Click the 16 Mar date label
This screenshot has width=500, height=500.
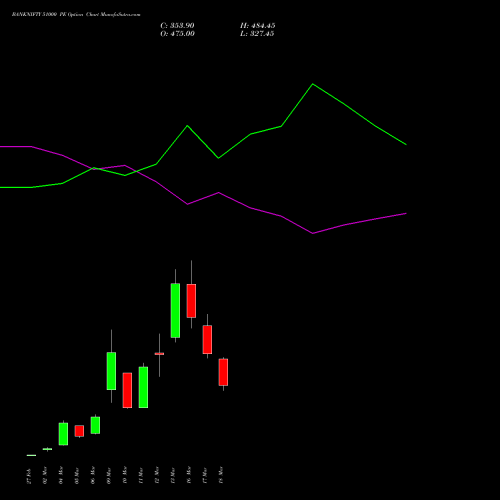point(189,476)
